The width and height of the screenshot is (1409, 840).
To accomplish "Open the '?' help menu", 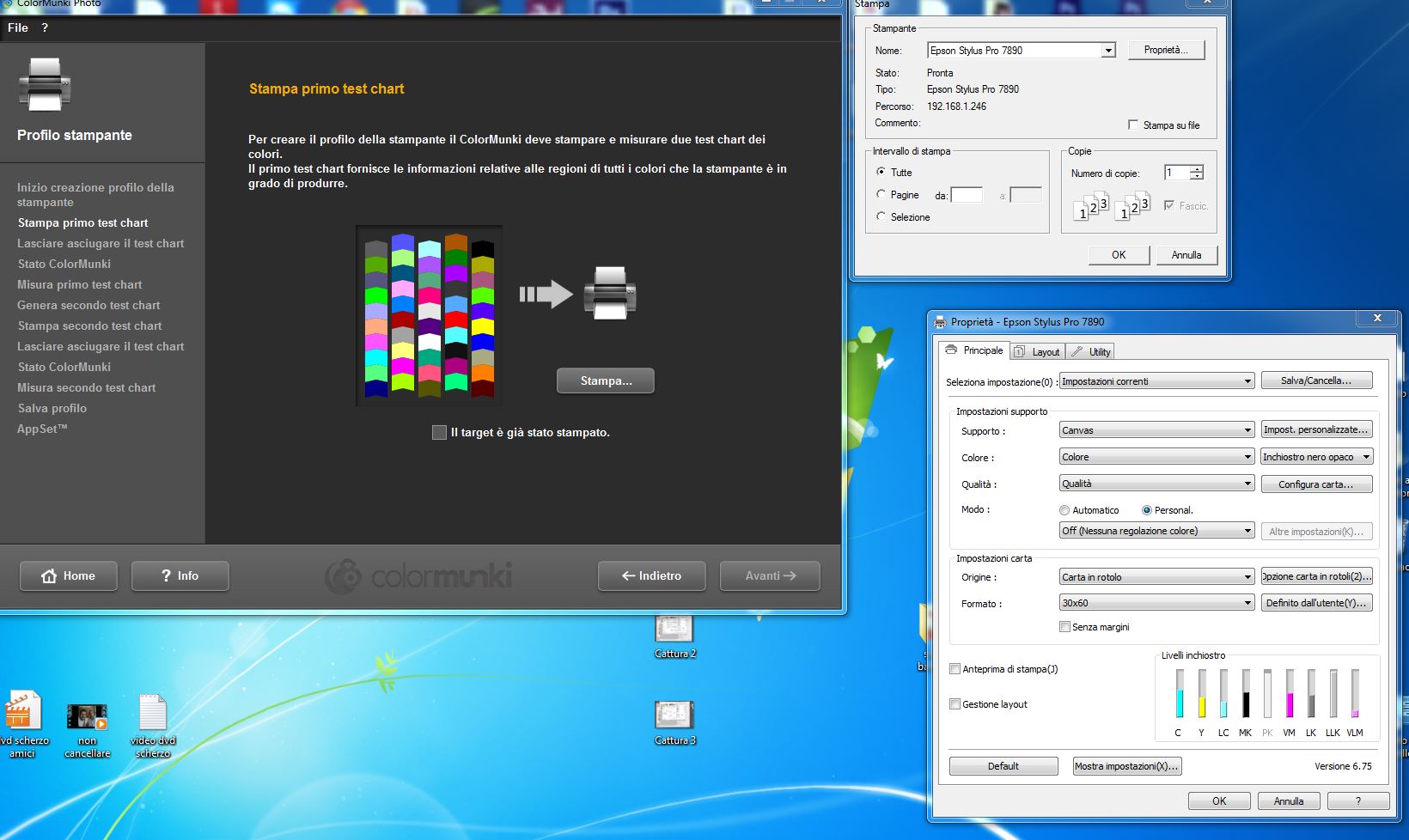I will [x=45, y=27].
